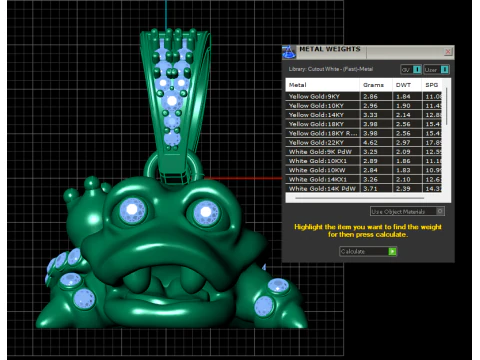The width and height of the screenshot is (480, 360).
Task: Click the 2.89 grams cell
Action: click(376, 161)
